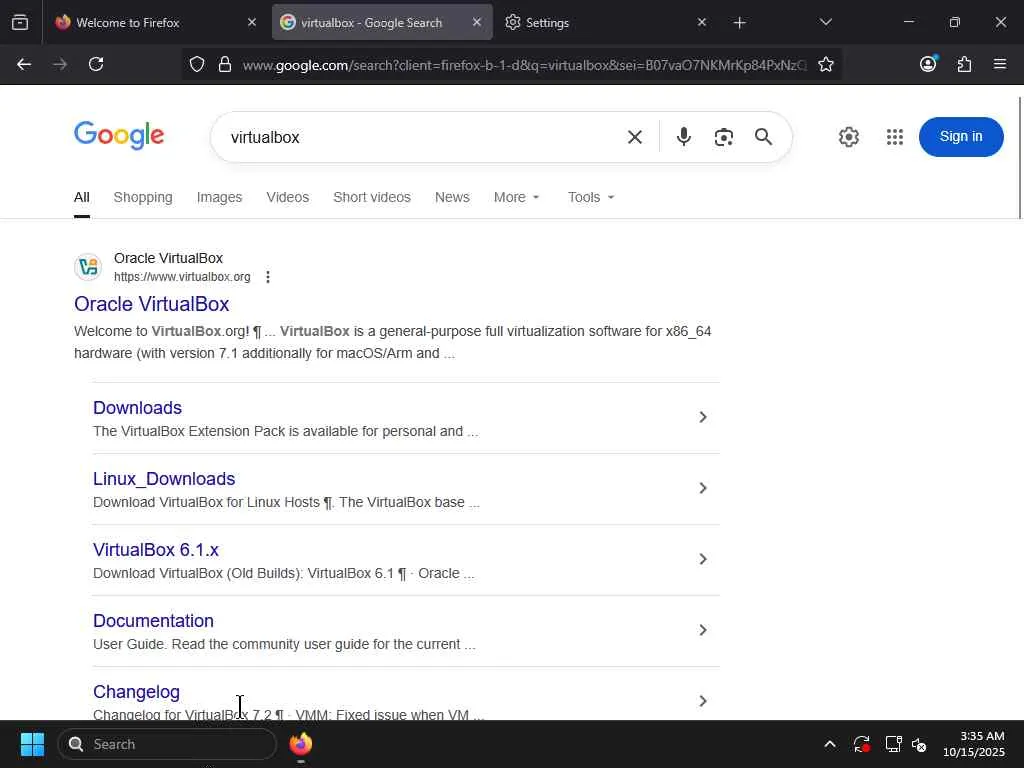Image resolution: width=1024 pixels, height=768 pixels.
Task: Clear the Google search box
Action: tap(635, 137)
